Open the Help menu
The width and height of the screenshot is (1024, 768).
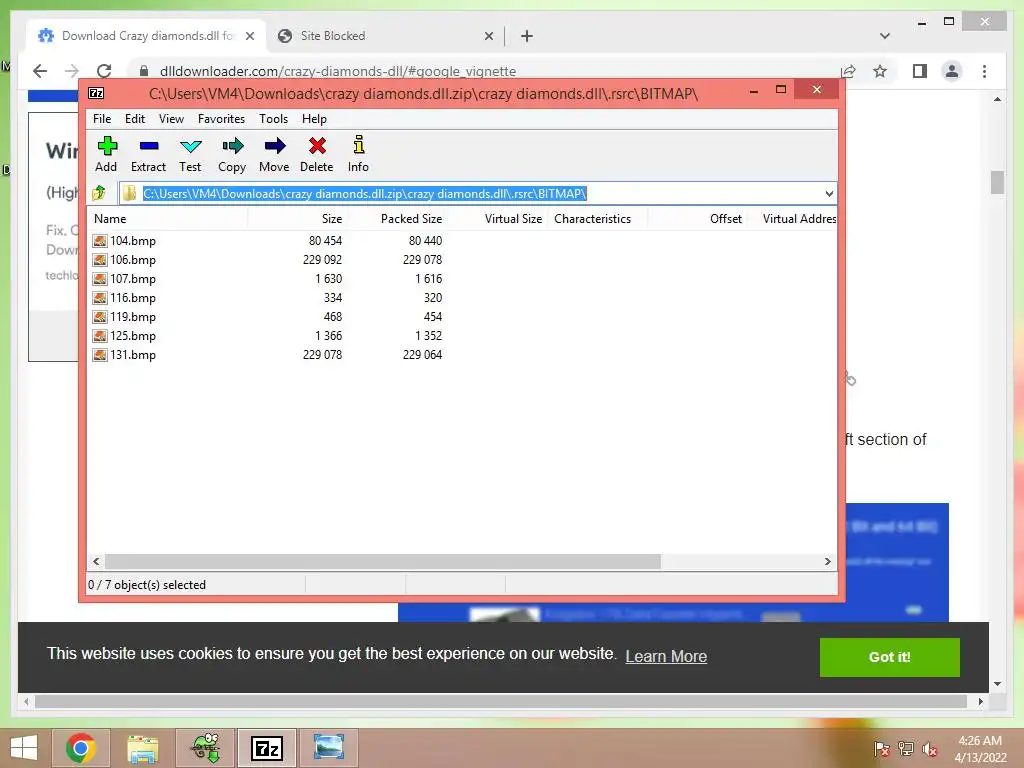coord(314,119)
